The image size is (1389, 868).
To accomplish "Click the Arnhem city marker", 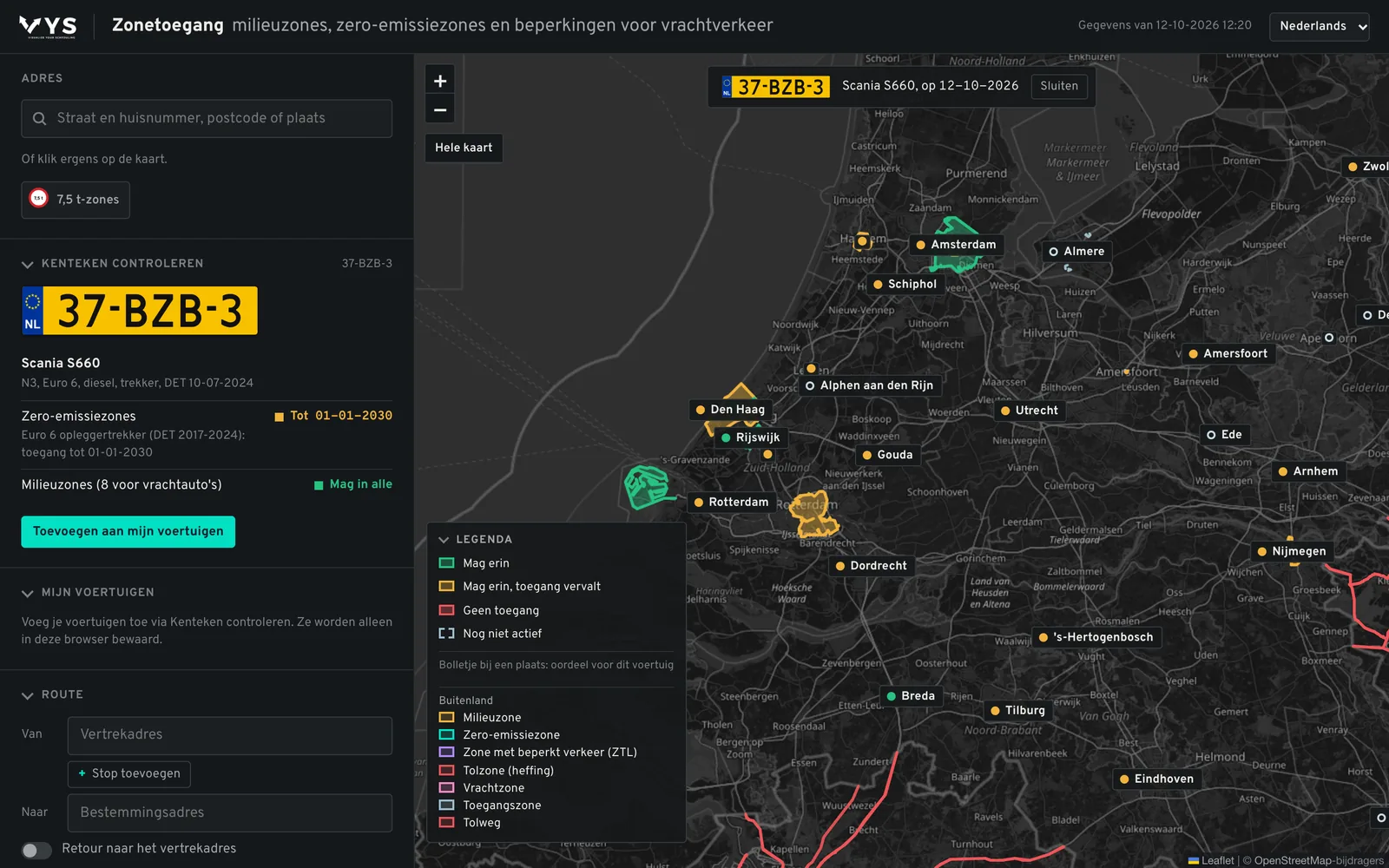I will [1309, 471].
